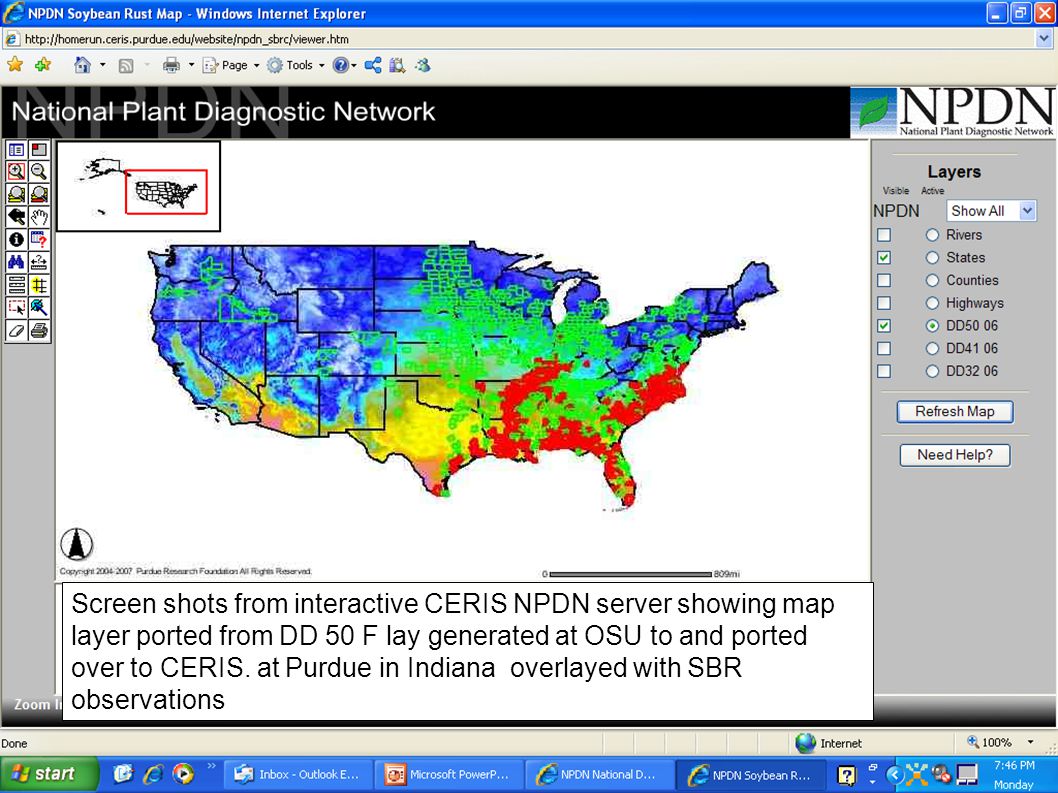Switch to NPDN National D... taskbar window
Screen dimensions: 1058x793
pos(600,774)
